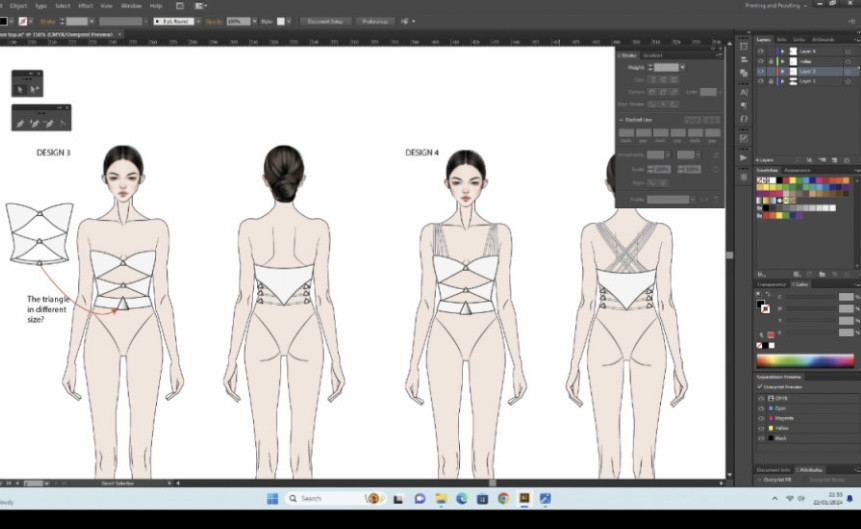
Task: Toggle the Overprint Preview checkbox
Action: 760,386
